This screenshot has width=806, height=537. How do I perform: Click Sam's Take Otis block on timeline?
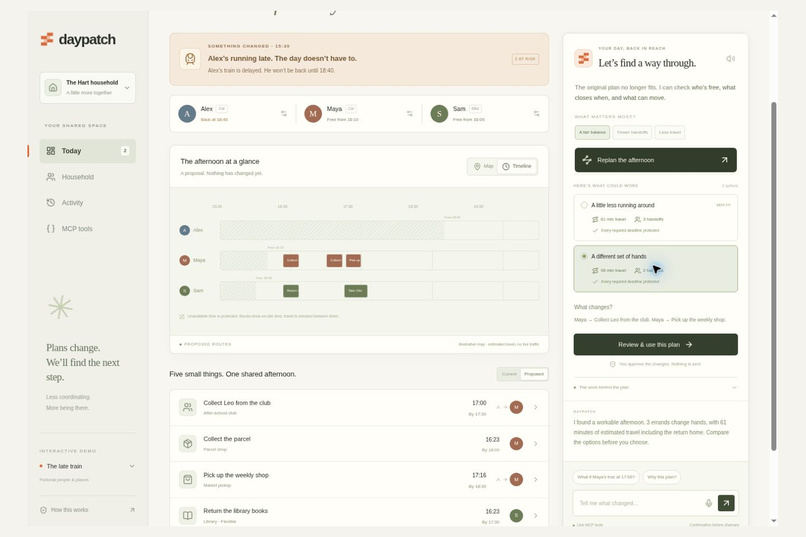pyautogui.click(x=356, y=291)
